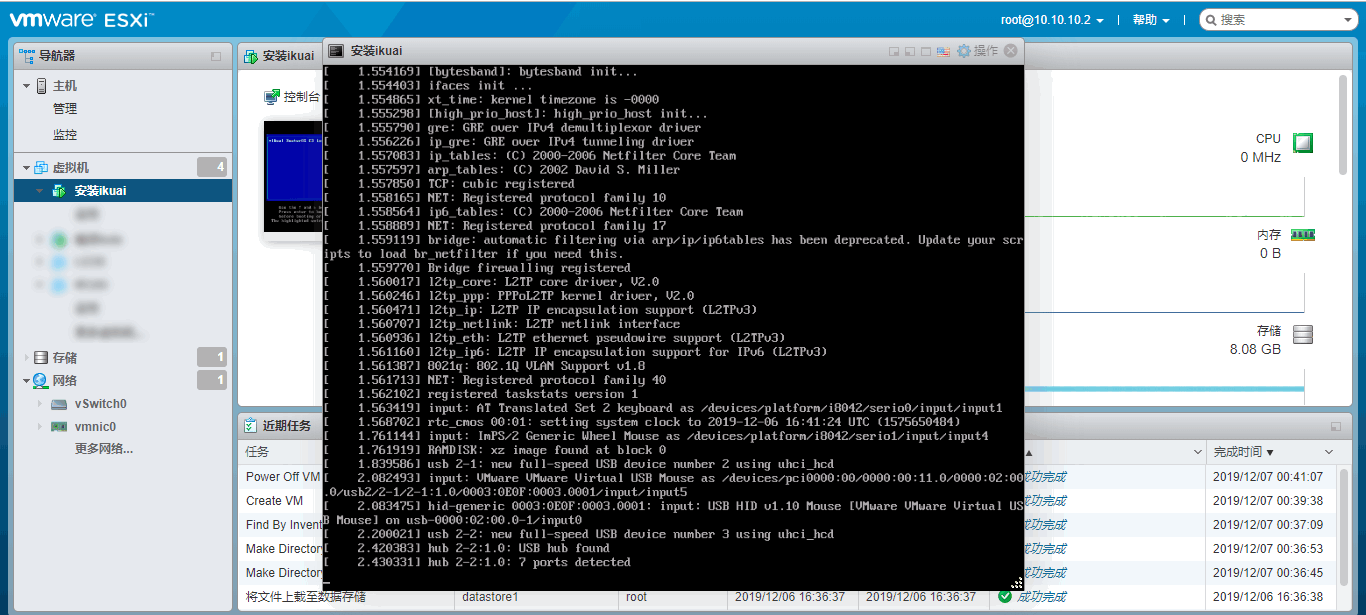Click the 导航器 navigator panel icon
Image resolution: width=1366 pixels, height=615 pixels.
[27, 56]
